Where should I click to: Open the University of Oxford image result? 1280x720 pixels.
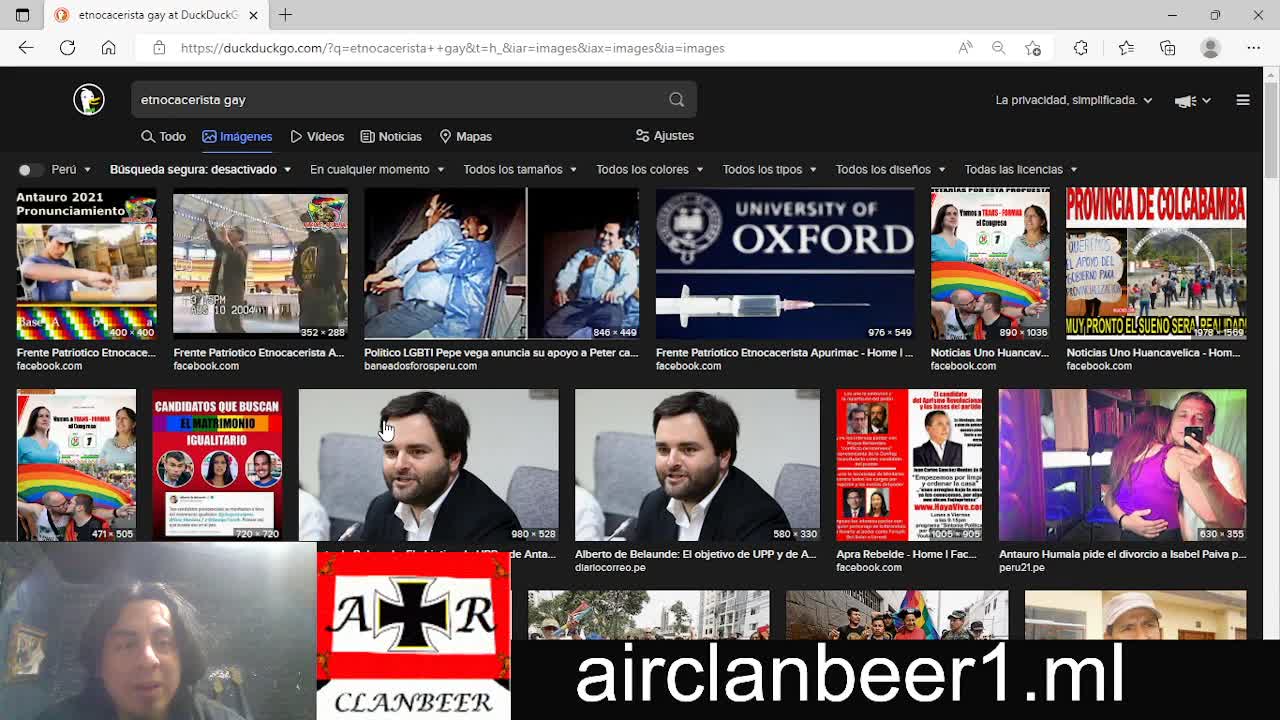point(785,264)
